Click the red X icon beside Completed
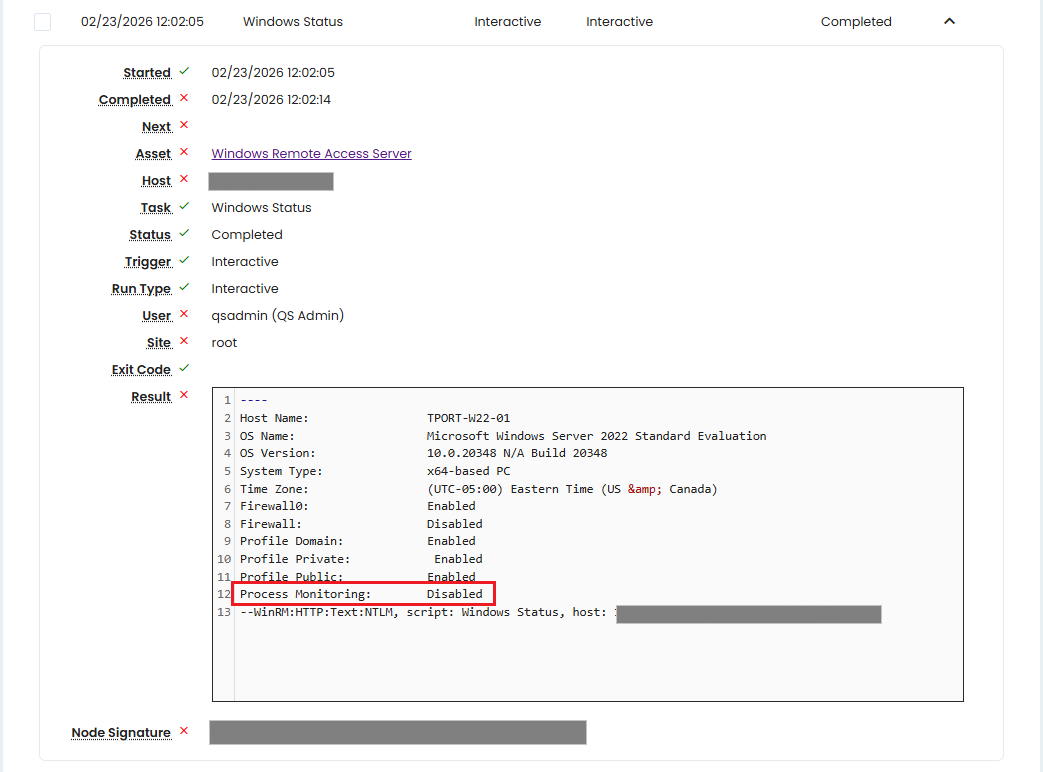1043x772 pixels. point(183,99)
